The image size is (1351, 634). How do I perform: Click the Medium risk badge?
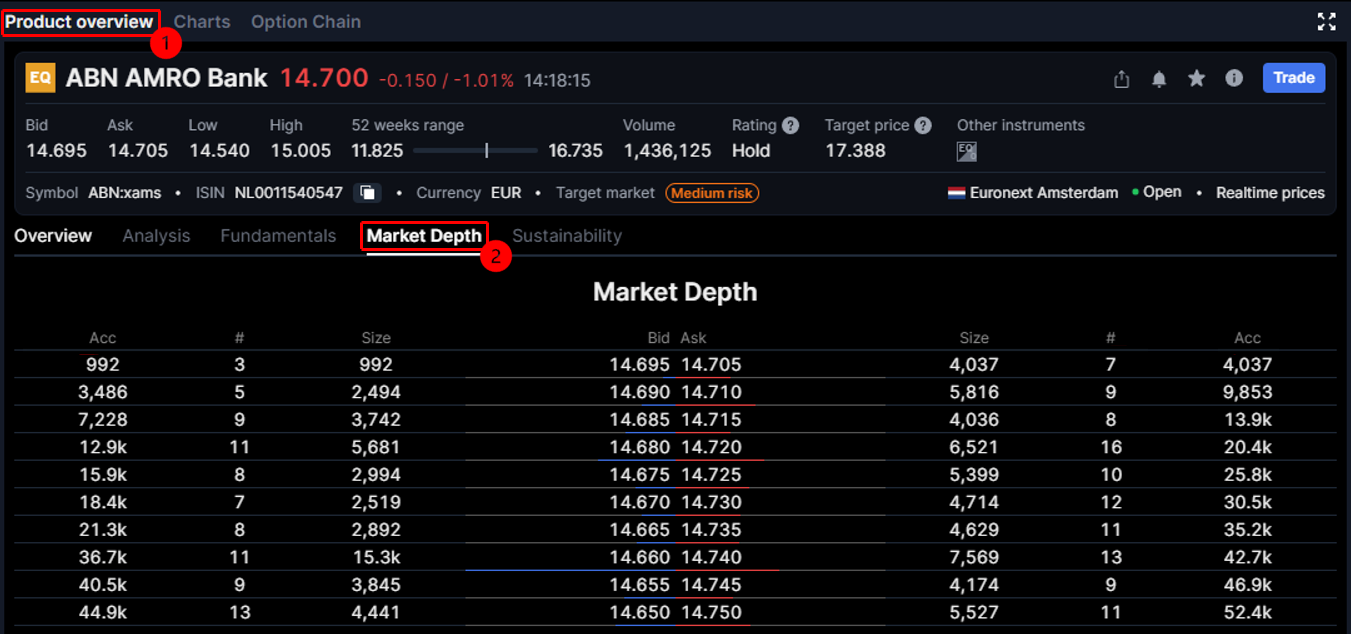[x=712, y=193]
